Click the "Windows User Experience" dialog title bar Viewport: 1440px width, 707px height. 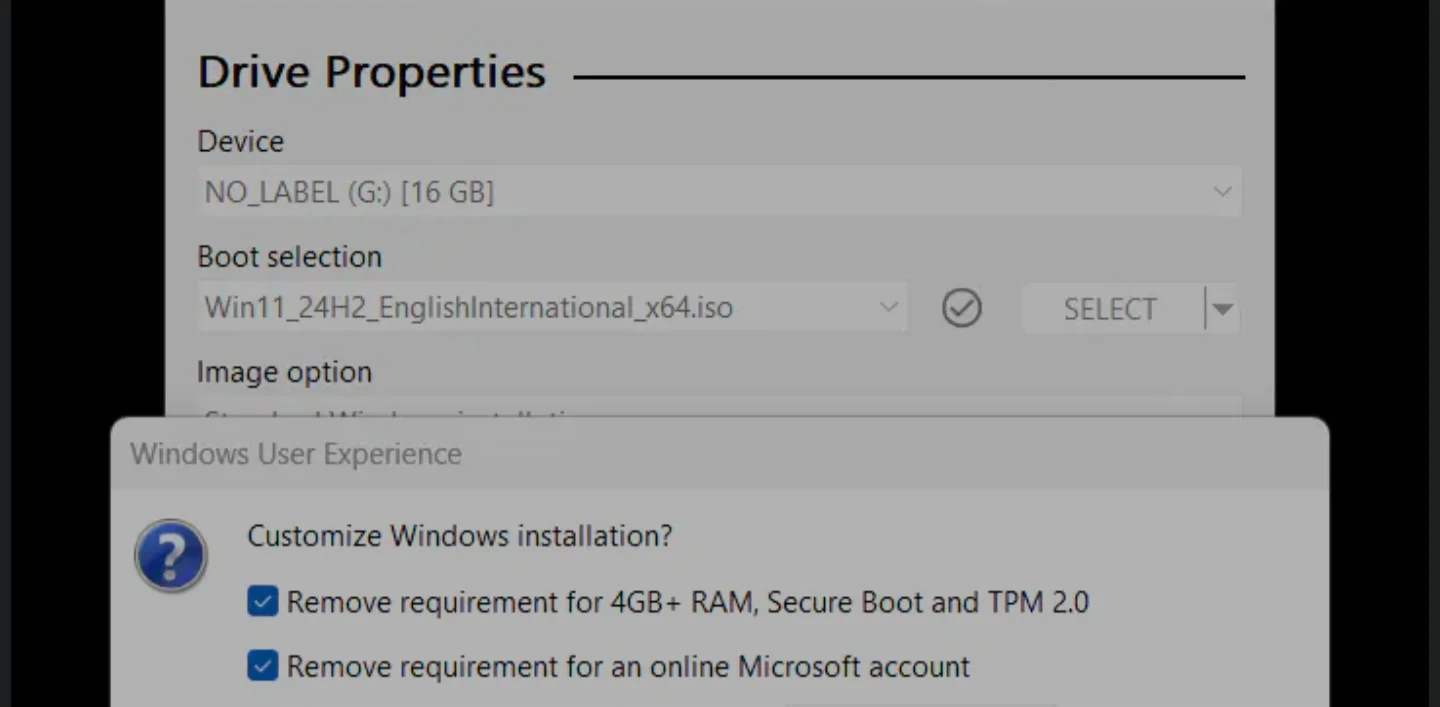click(295, 453)
